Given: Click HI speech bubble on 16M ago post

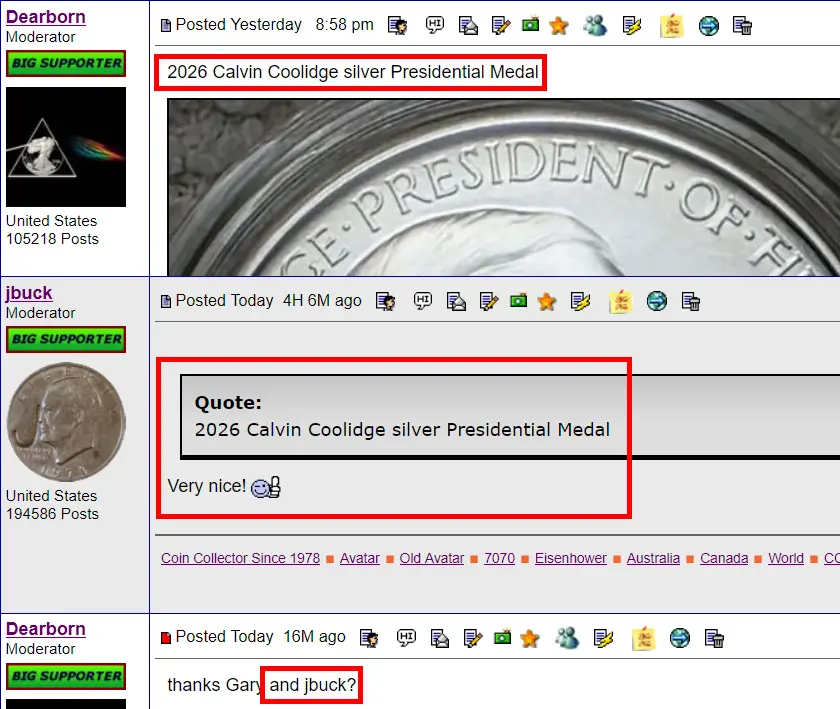Looking at the screenshot, I should [x=406, y=637].
